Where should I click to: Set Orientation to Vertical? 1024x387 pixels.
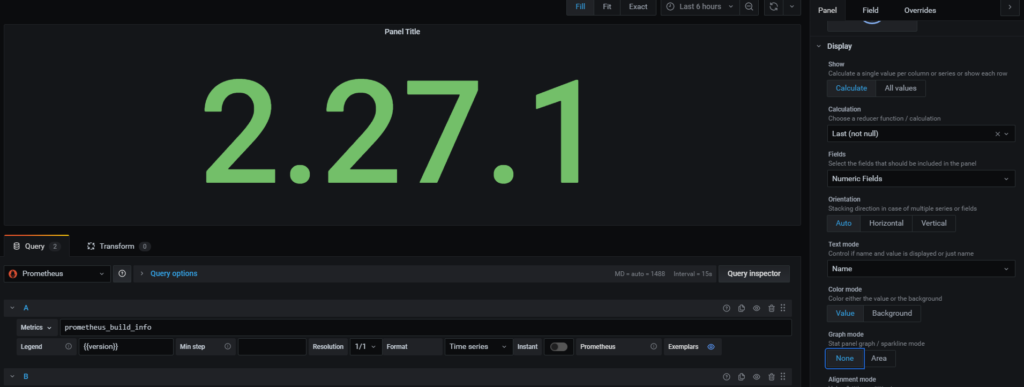pyautogui.click(x=934, y=223)
